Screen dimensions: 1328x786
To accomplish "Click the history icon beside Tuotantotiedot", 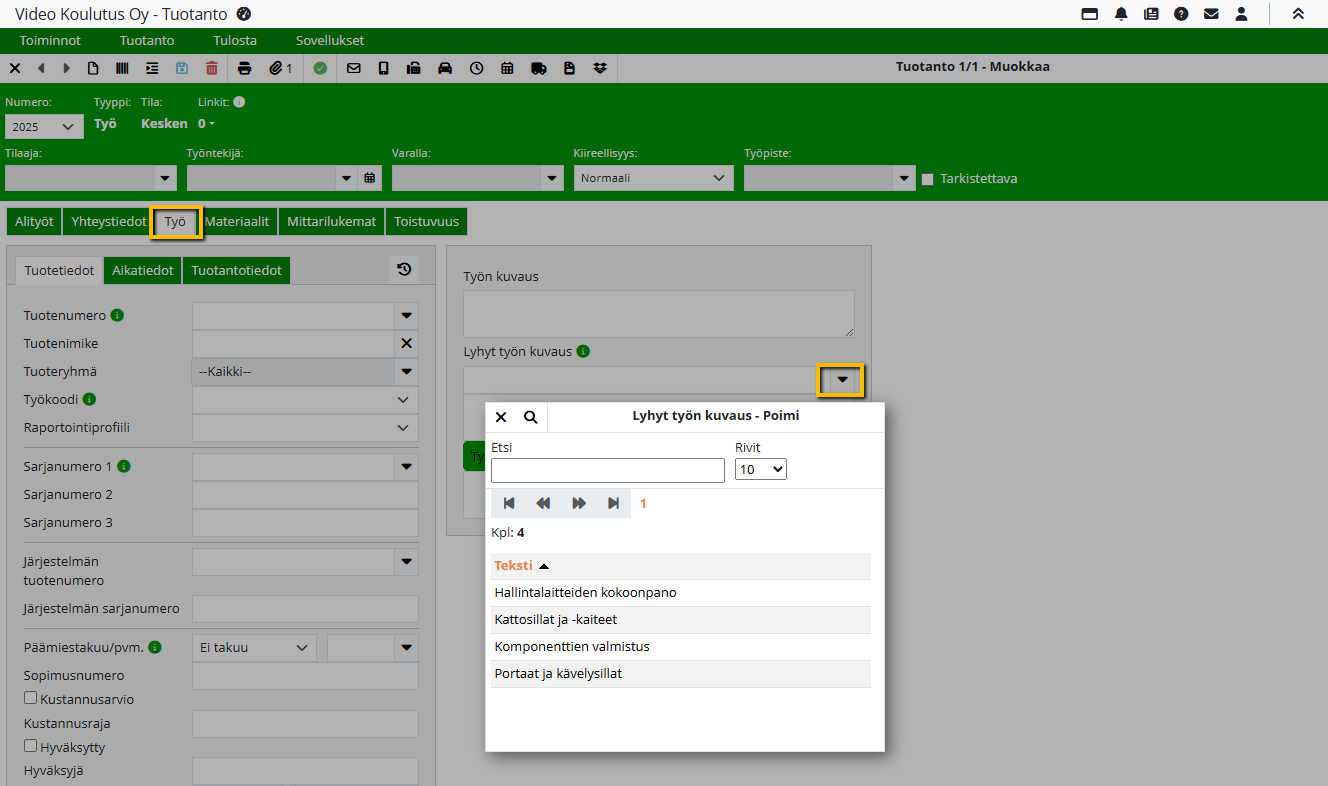I will 404,269.
